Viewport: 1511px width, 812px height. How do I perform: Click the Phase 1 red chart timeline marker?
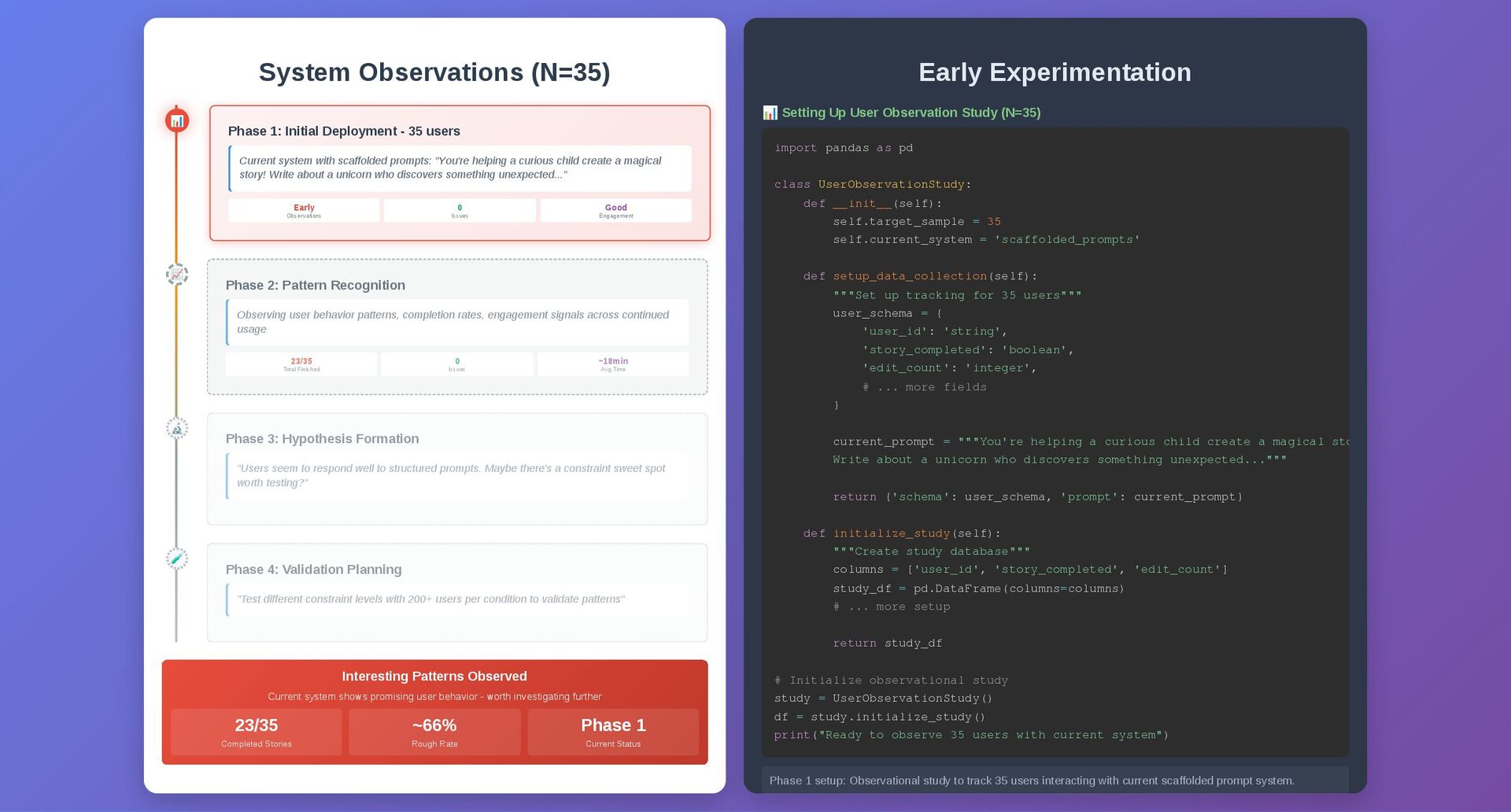[177, 120]
